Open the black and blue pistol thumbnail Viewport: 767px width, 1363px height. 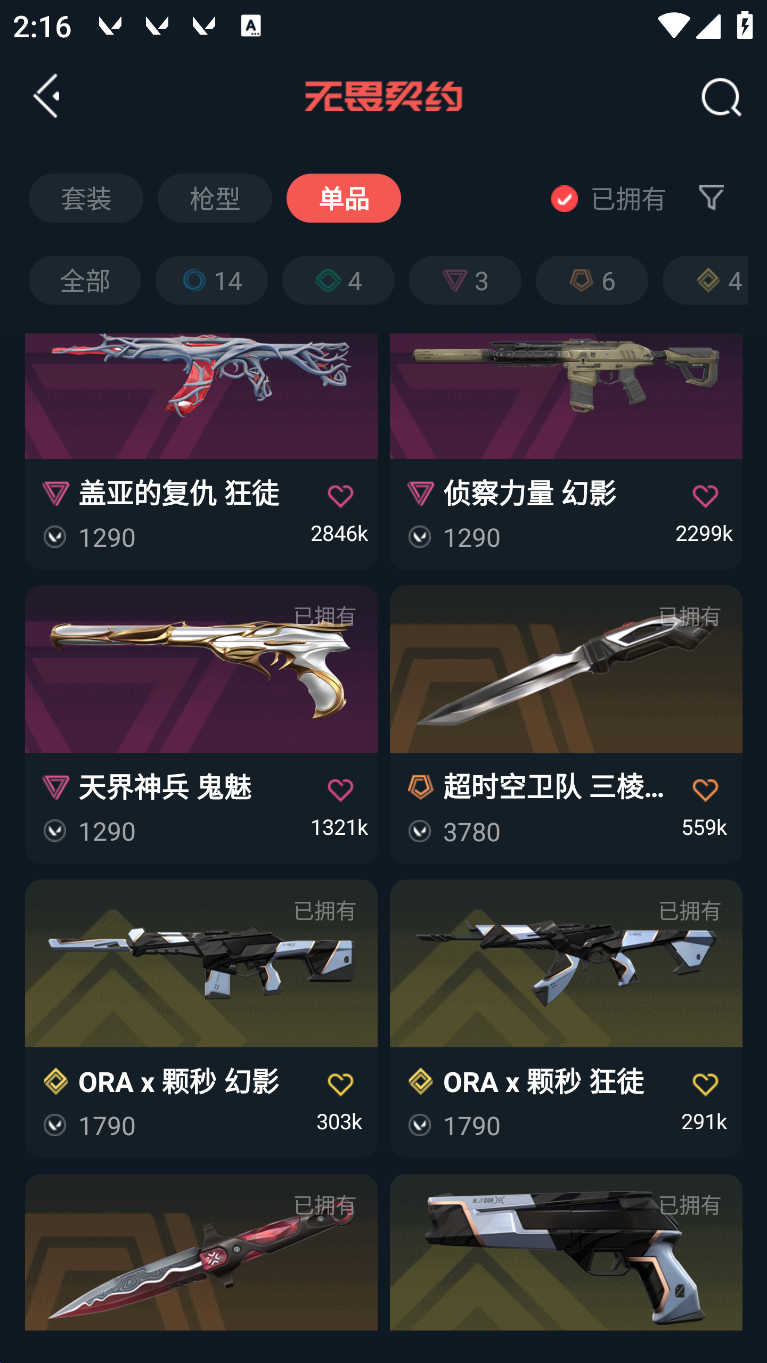(x=566, y=1252)
